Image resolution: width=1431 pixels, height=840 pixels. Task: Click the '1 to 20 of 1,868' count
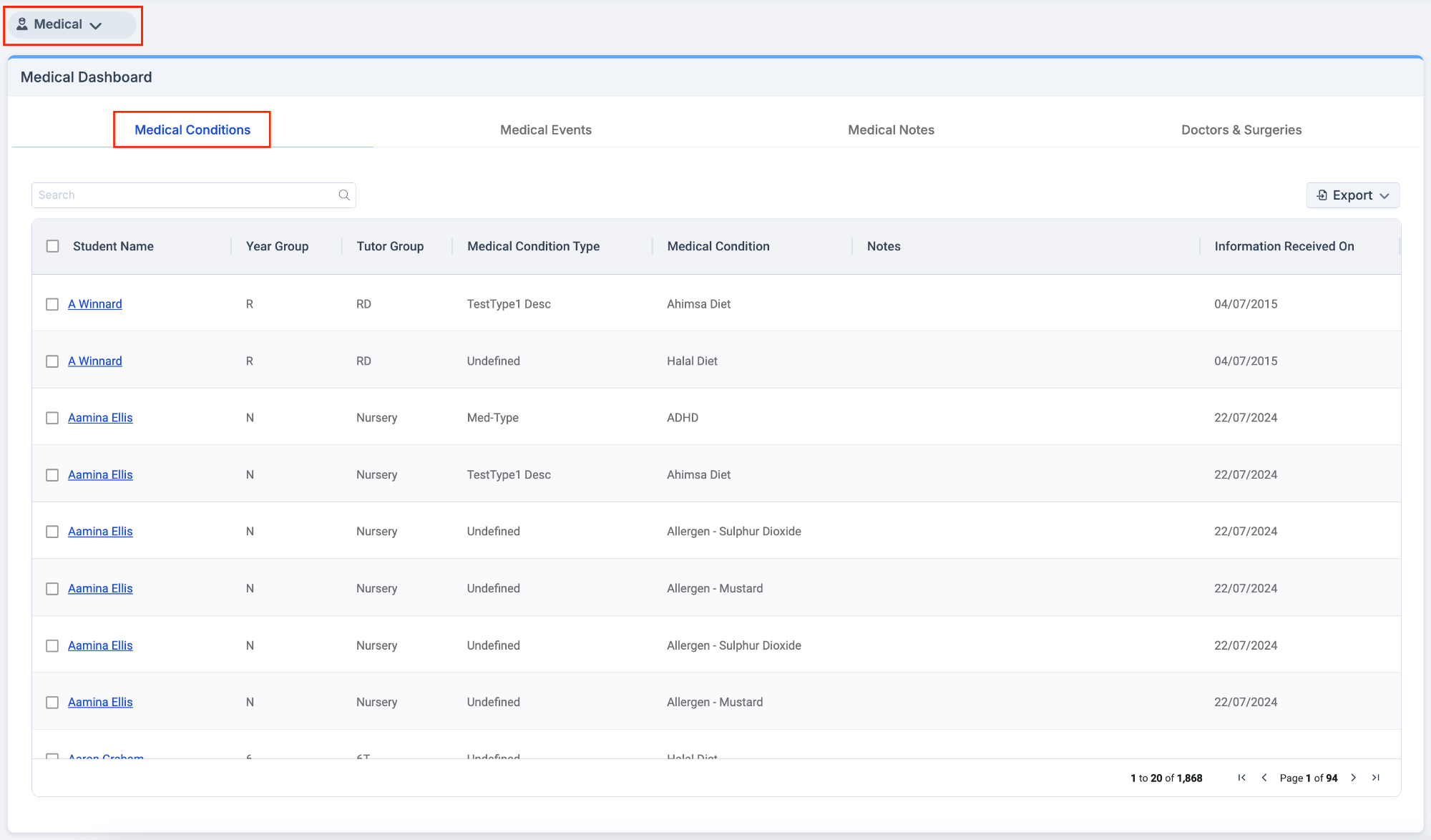(1166, 778)
